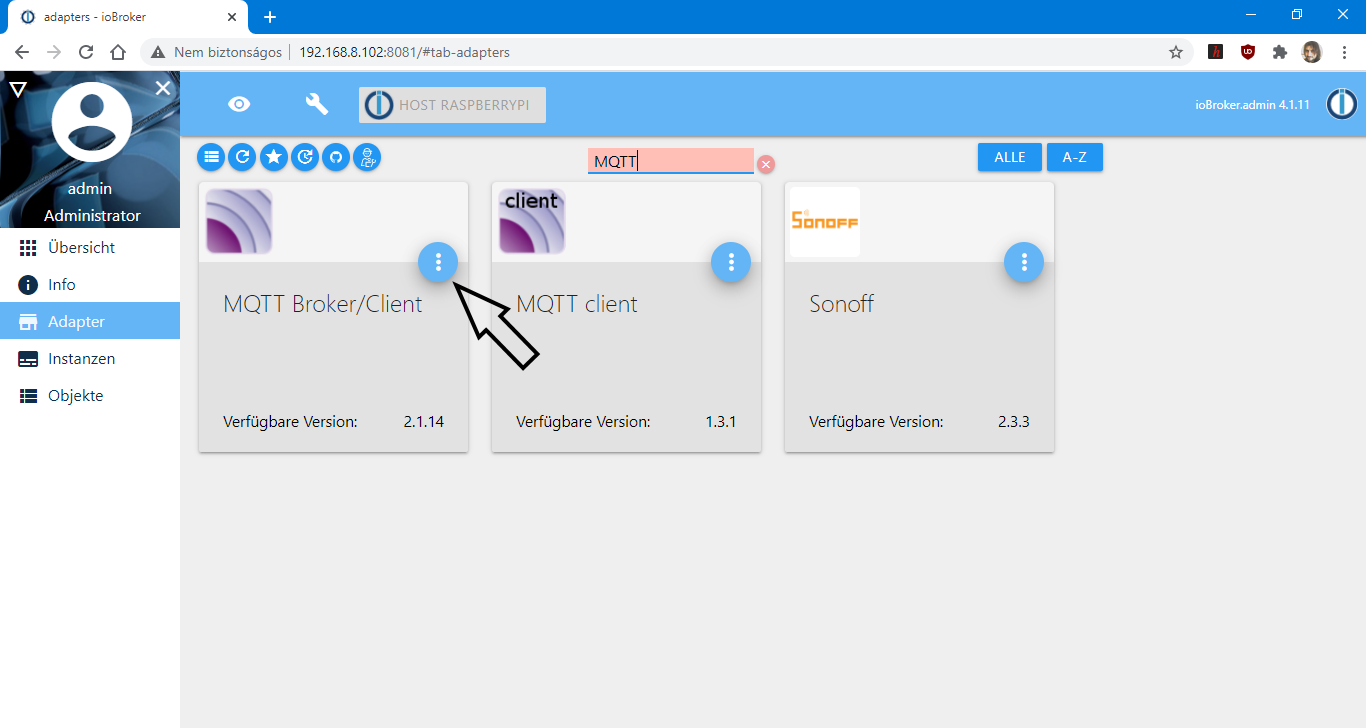This screenshot has height=728, width=1366.
Task: Collapse sidebar using the triangle icon
Action: [19, 88]
